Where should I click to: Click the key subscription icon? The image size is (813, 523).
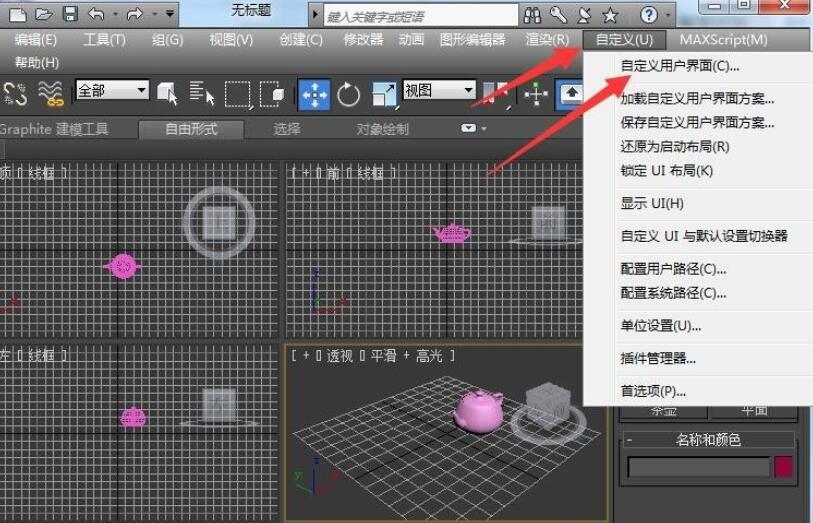558,16
